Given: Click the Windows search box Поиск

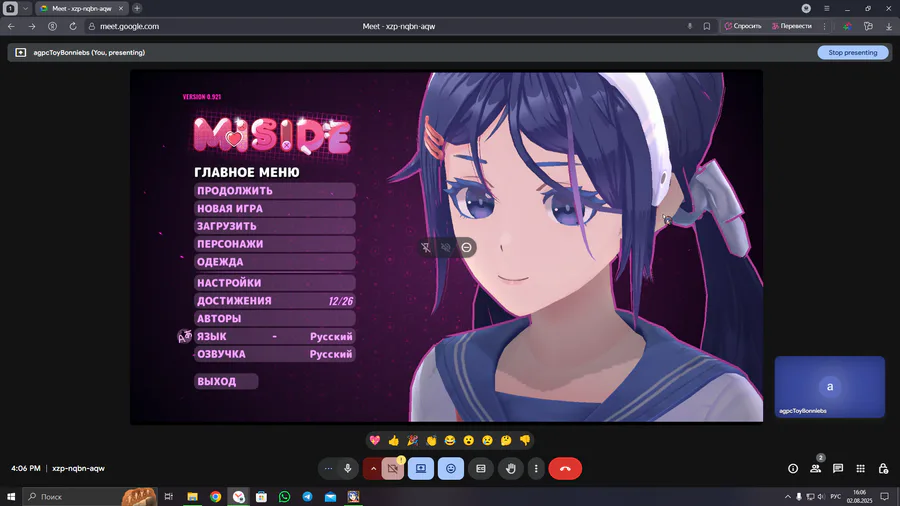Looking at the screenshot, I should [x=90, y=497].
